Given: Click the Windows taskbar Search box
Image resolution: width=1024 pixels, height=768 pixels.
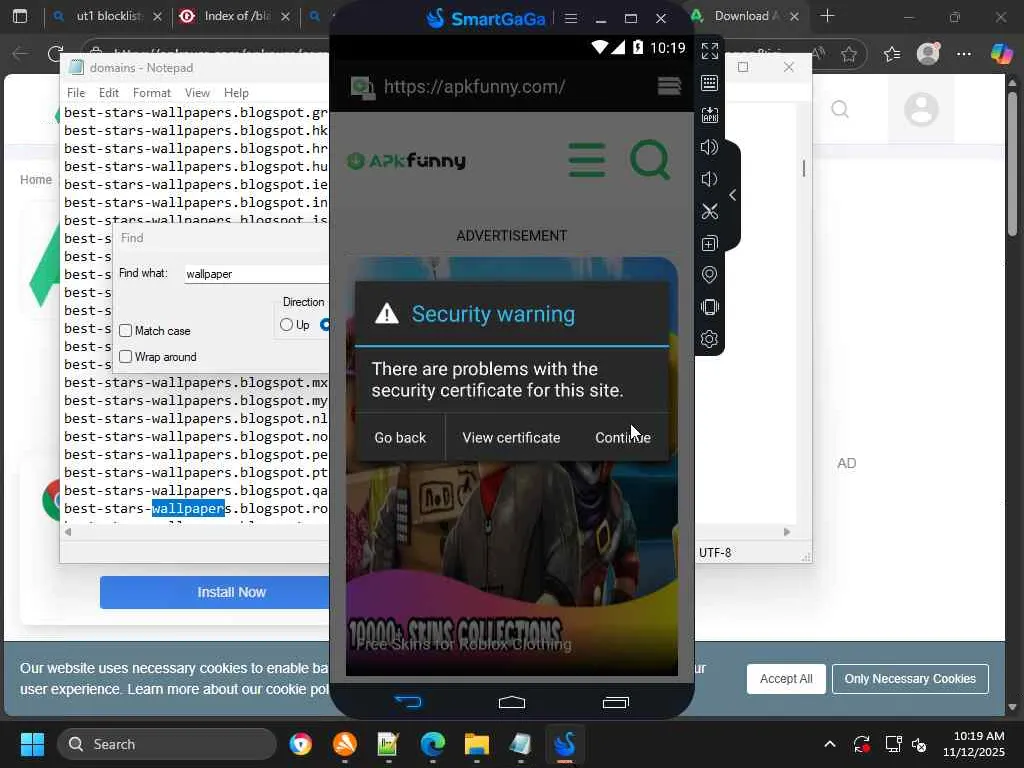Looking at the screenshot, I should tap(167, 744).
